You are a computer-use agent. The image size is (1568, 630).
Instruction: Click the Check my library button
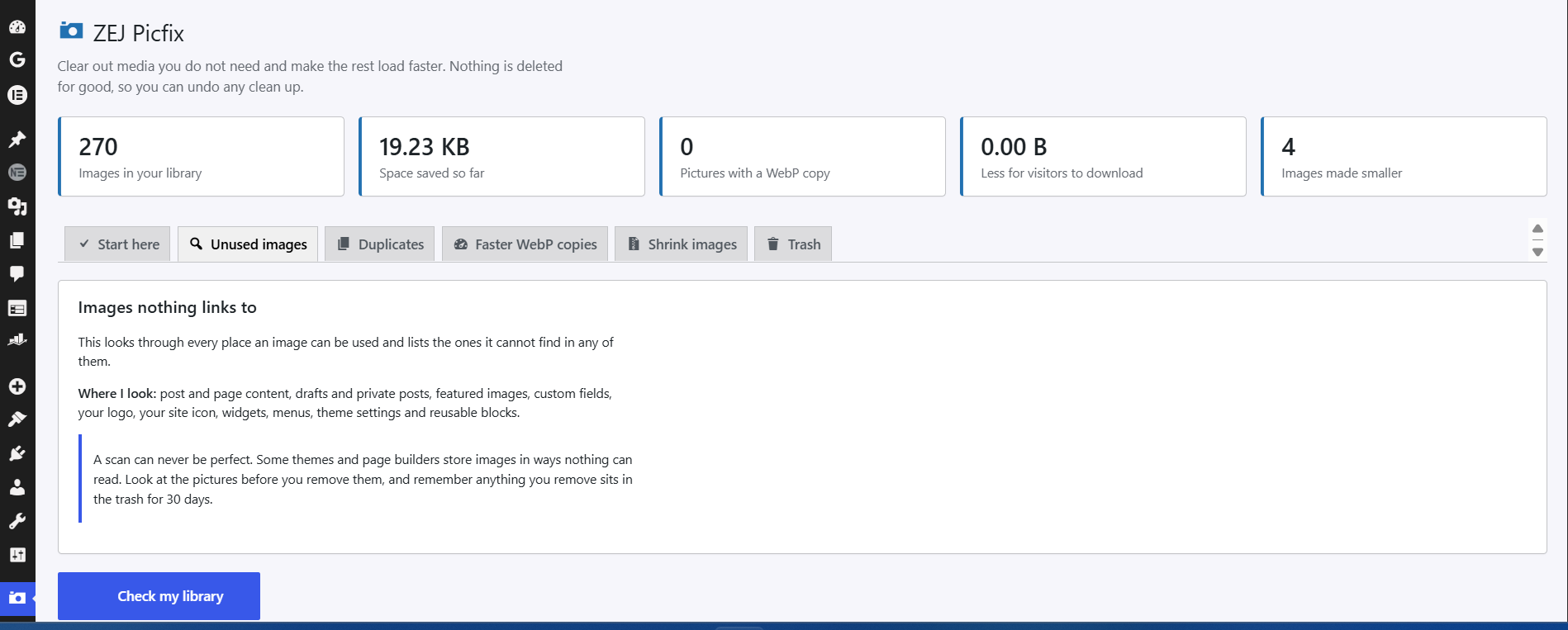[x=159, y=596]
